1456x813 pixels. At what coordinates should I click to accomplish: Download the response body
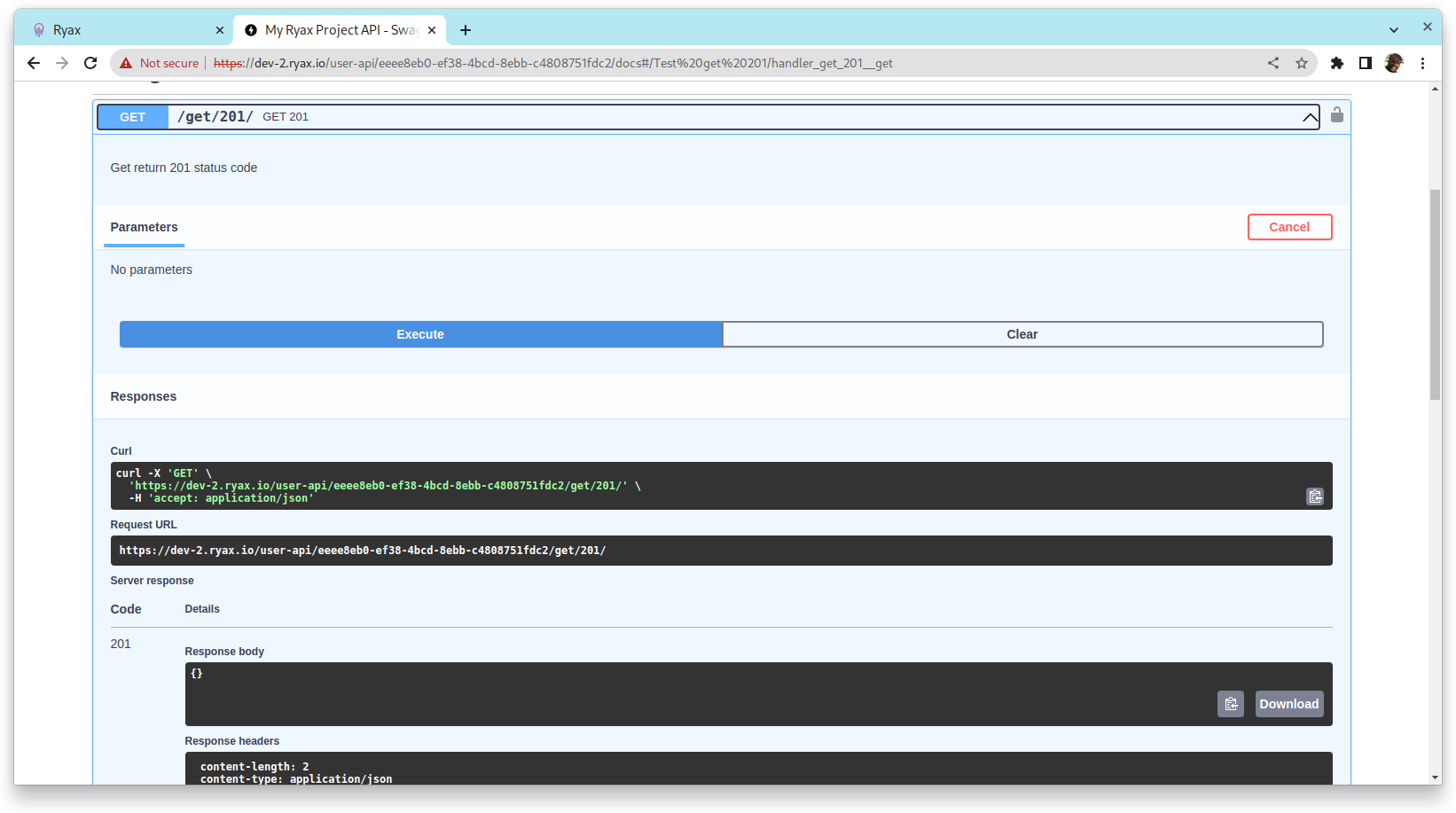tap(1288, 703)
